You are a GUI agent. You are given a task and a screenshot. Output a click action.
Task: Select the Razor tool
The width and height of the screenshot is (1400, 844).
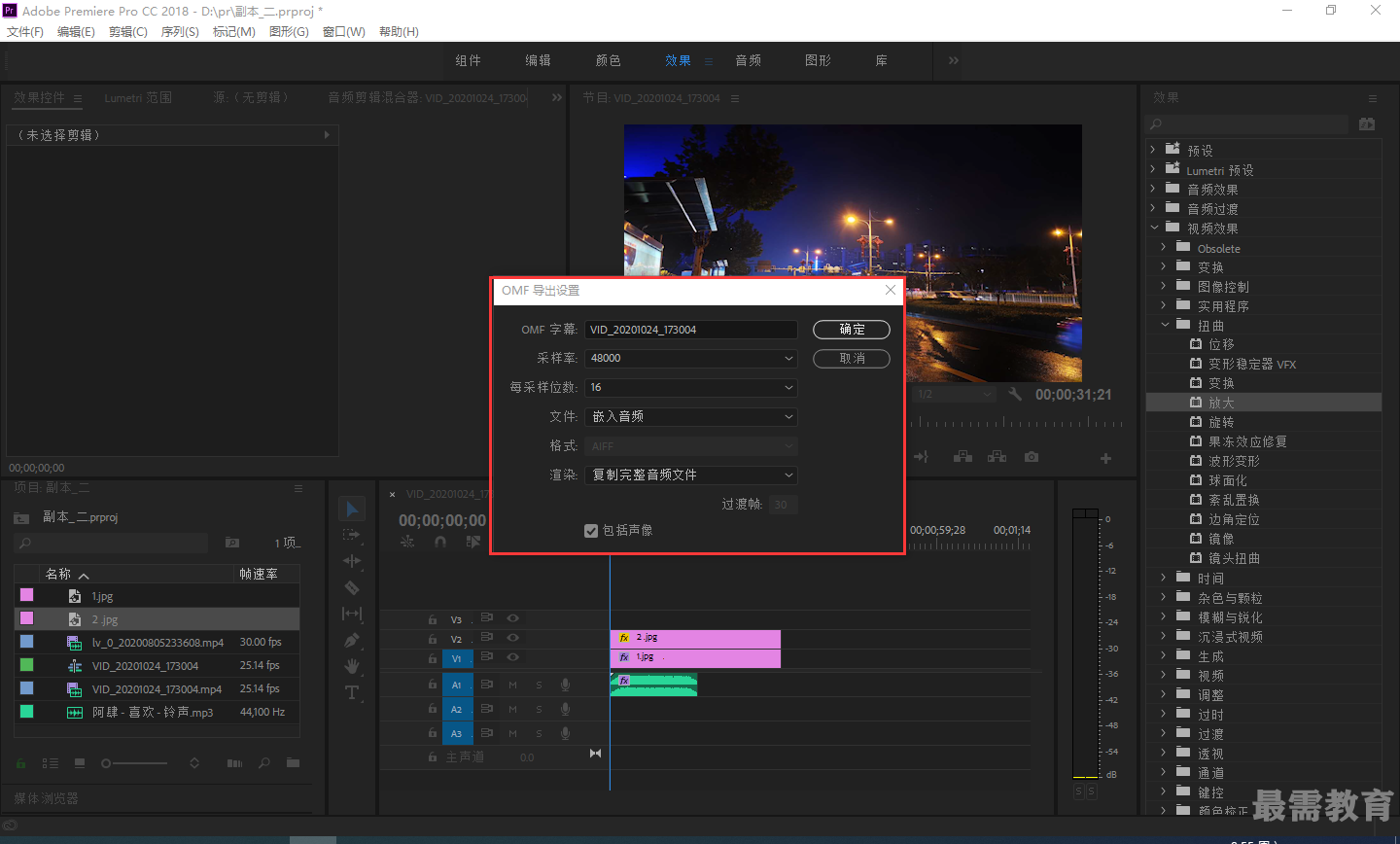tap(352, 587)
